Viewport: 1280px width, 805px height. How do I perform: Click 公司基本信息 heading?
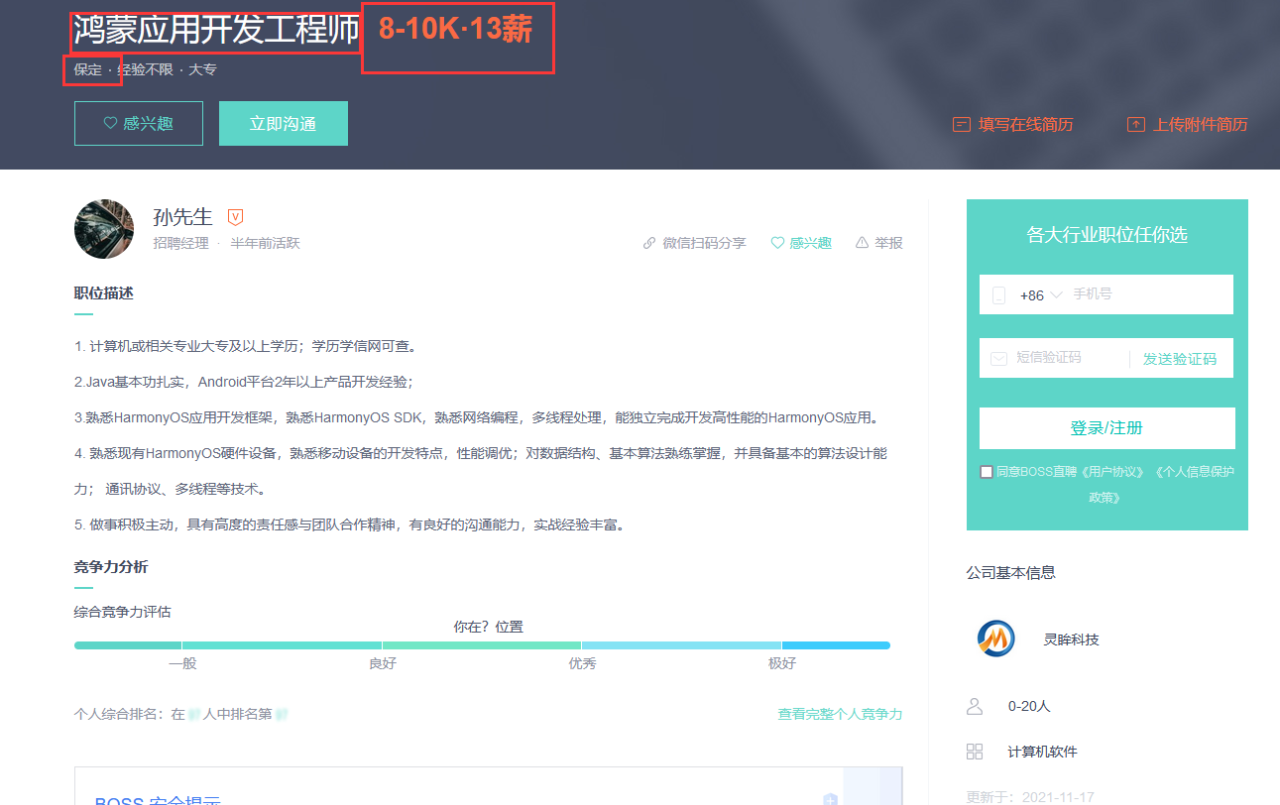(1011, 573)
